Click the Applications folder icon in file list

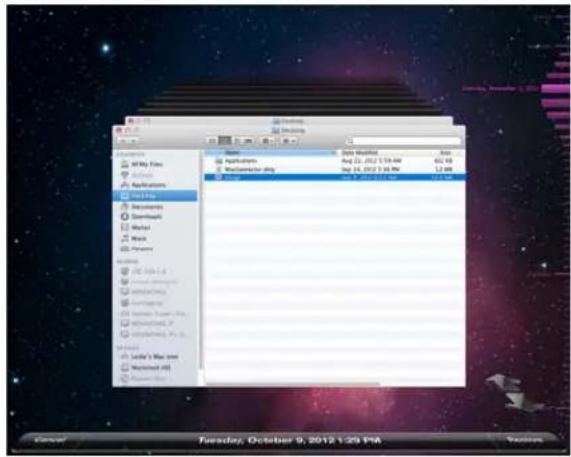pos(219,161)
